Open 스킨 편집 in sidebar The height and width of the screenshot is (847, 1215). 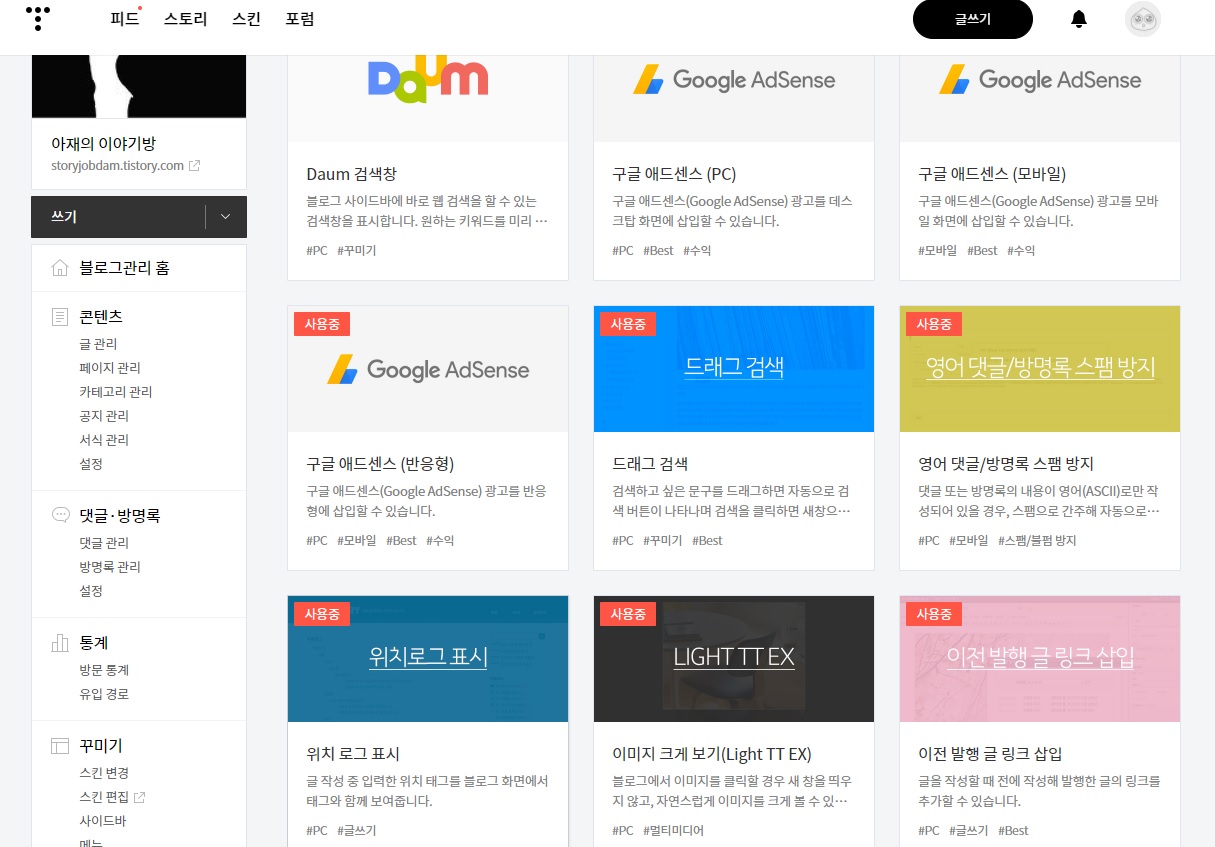(x=104, y=797)
